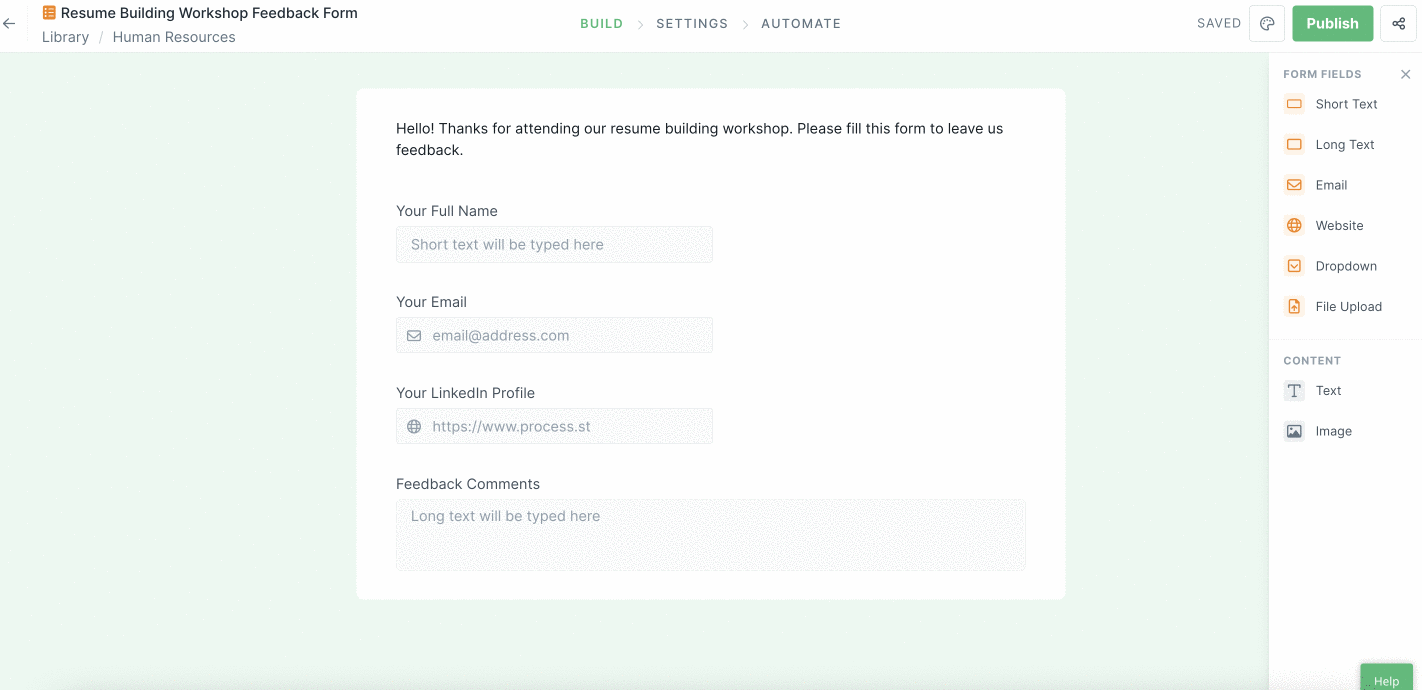The width and height of the screenshot is (1422, 690).
Task: Add a Website field icon
Action: coord(1294,226)
